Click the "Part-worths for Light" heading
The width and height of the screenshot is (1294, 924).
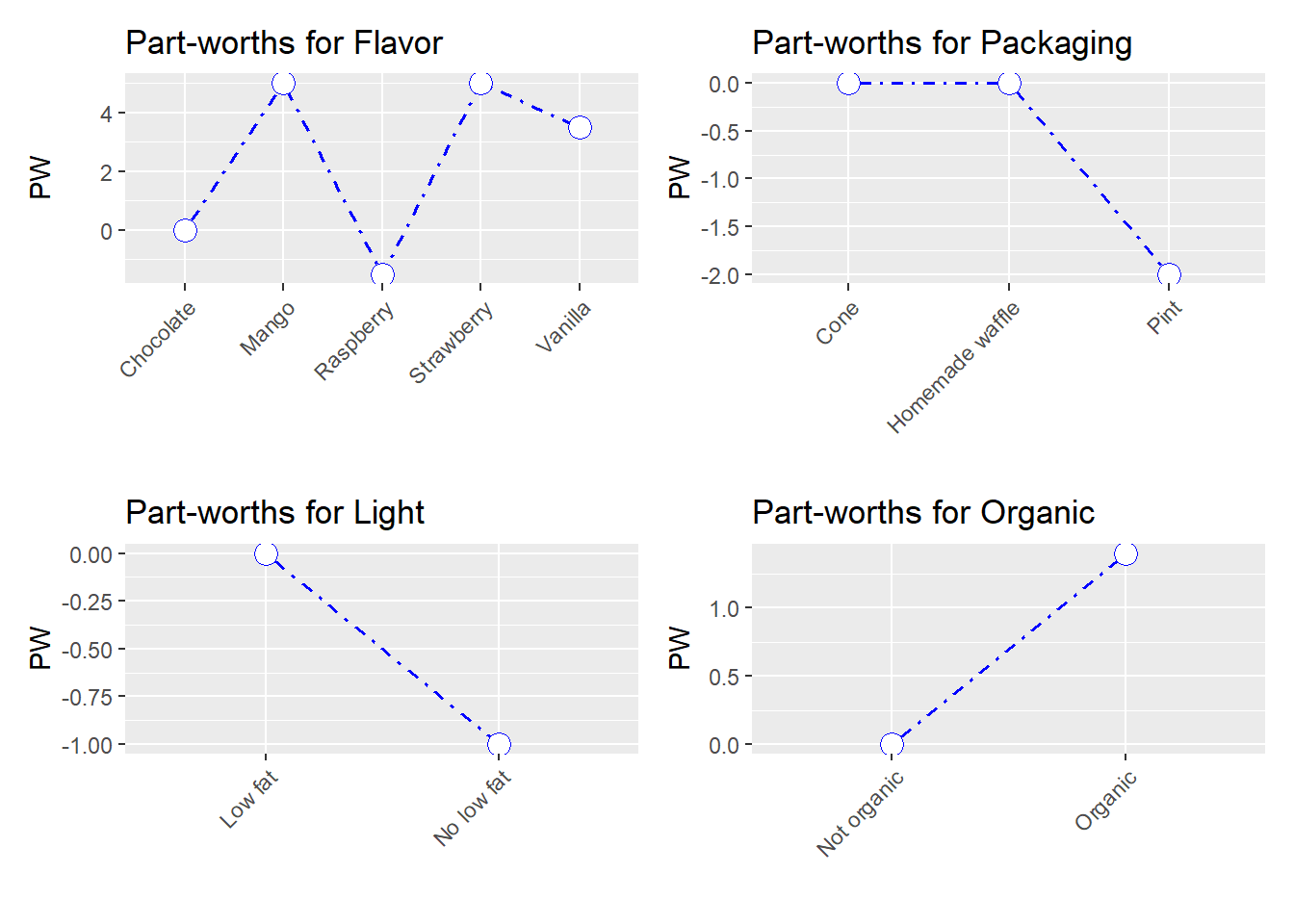(x=274, y=513)
